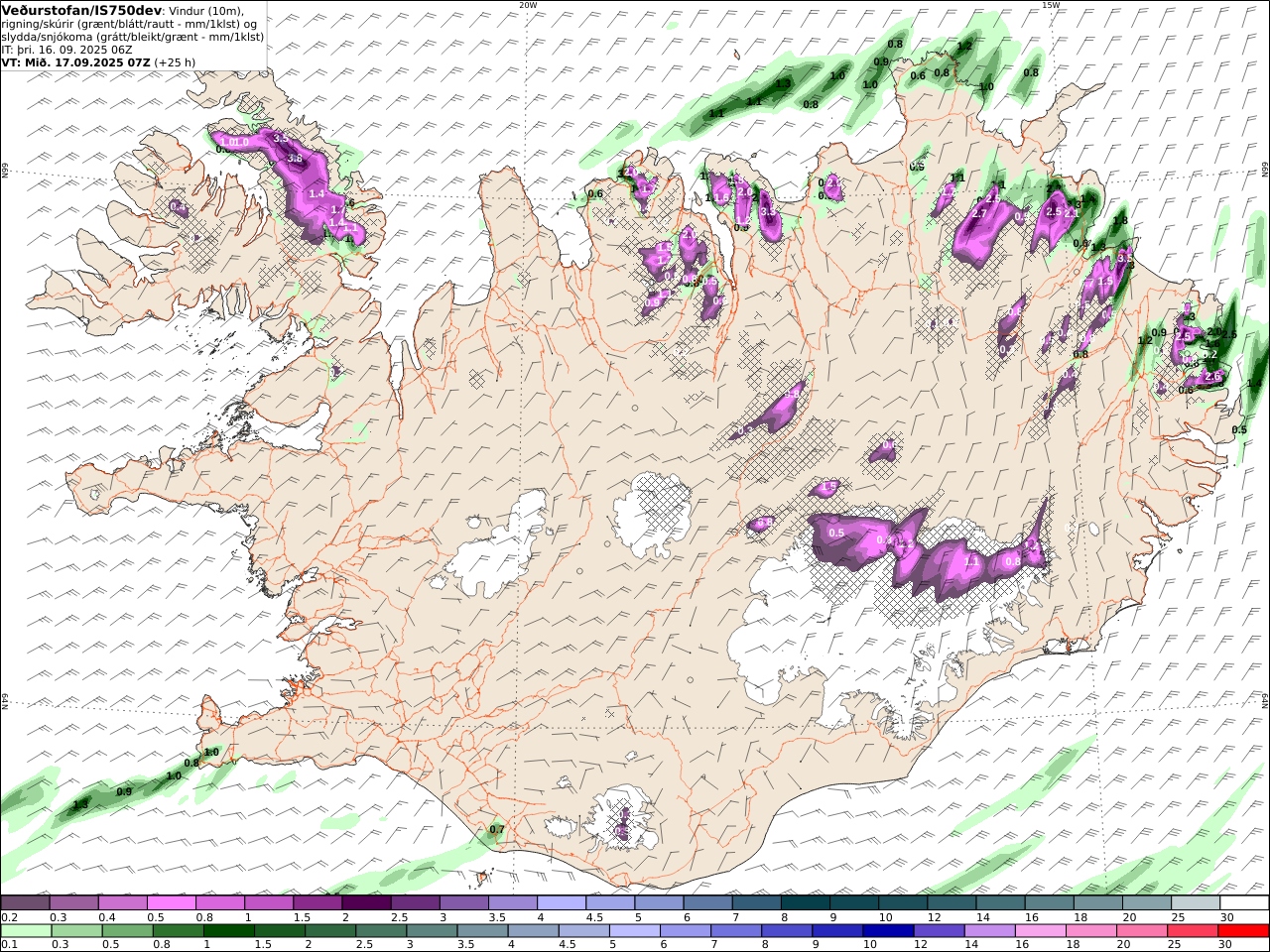Click the Veðurstofan/IS750dev title text
1270x952 pixels.
(81, 10)
